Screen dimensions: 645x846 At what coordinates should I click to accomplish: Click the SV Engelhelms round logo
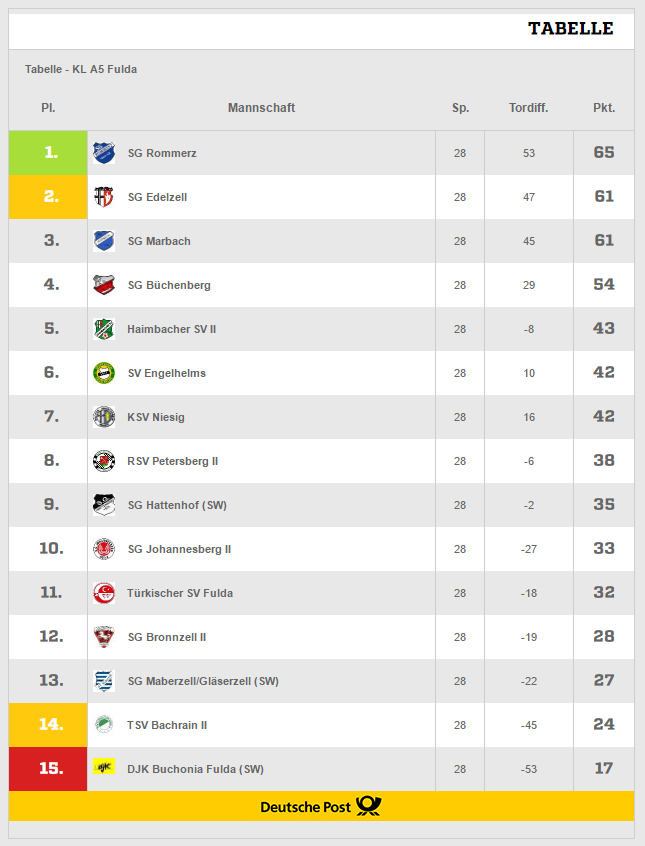coord(104,373)
